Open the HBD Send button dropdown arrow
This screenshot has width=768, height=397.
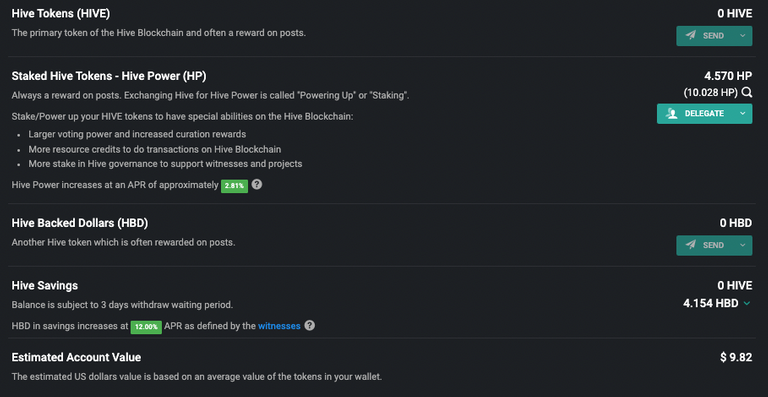pyautogui.click(x=743, y=245)
